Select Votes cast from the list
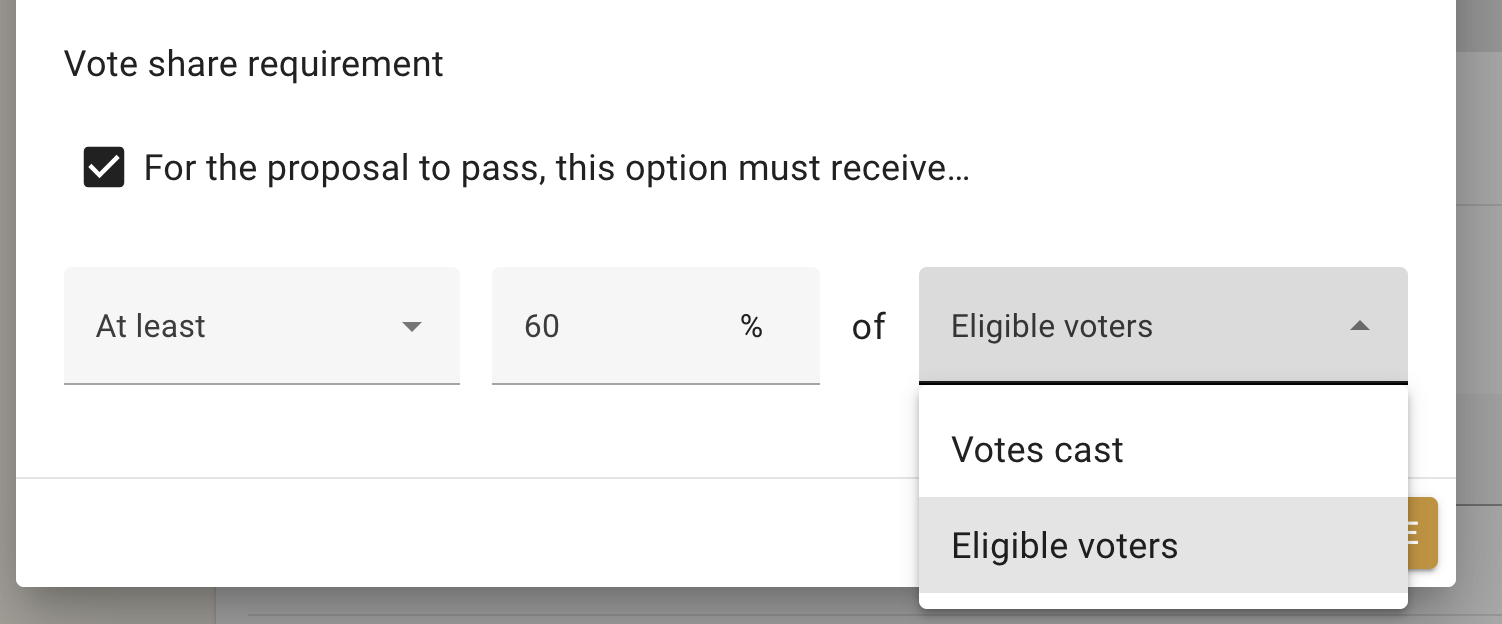 click(1037, 450)
